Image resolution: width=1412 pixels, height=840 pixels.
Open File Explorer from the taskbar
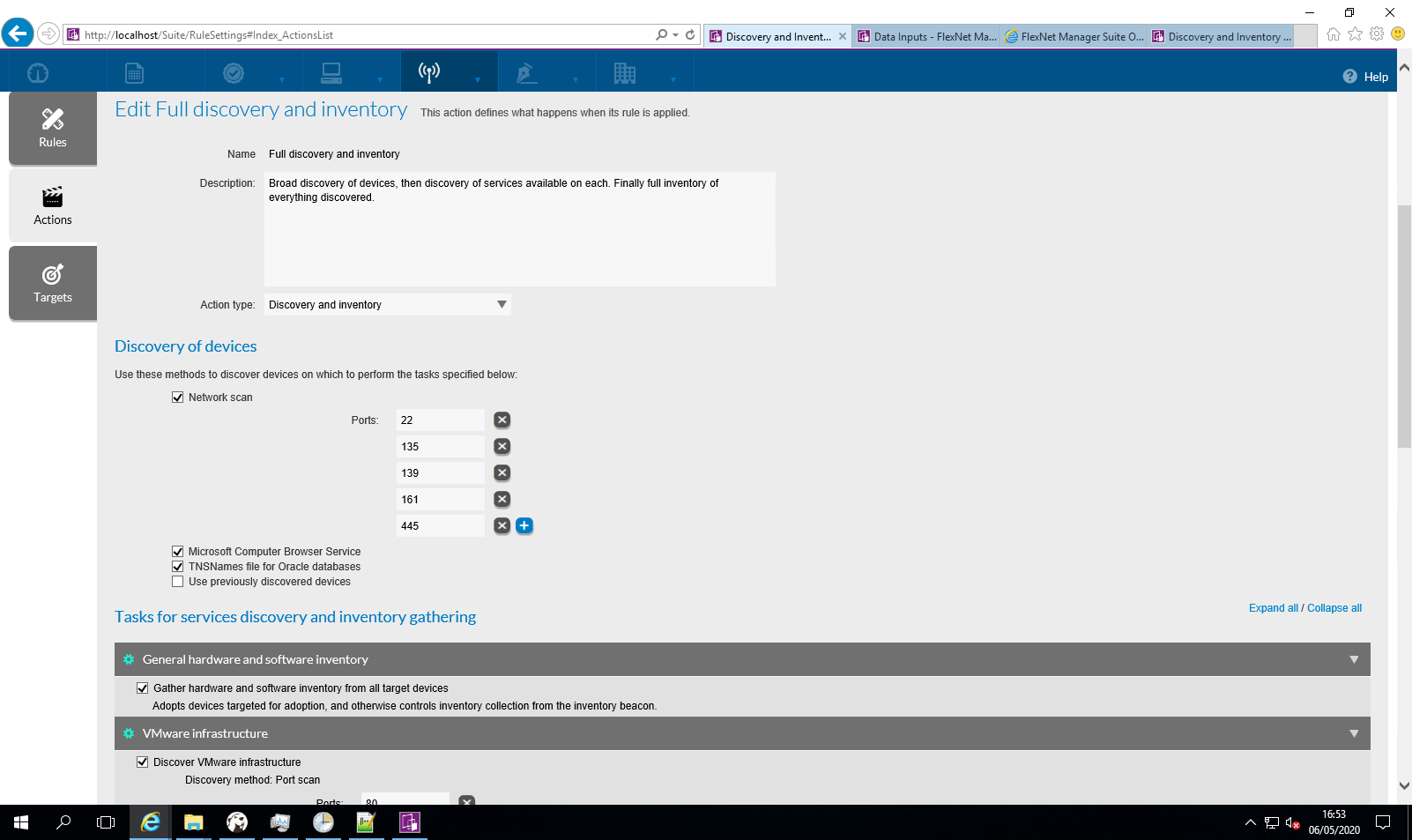click(193, 822)
